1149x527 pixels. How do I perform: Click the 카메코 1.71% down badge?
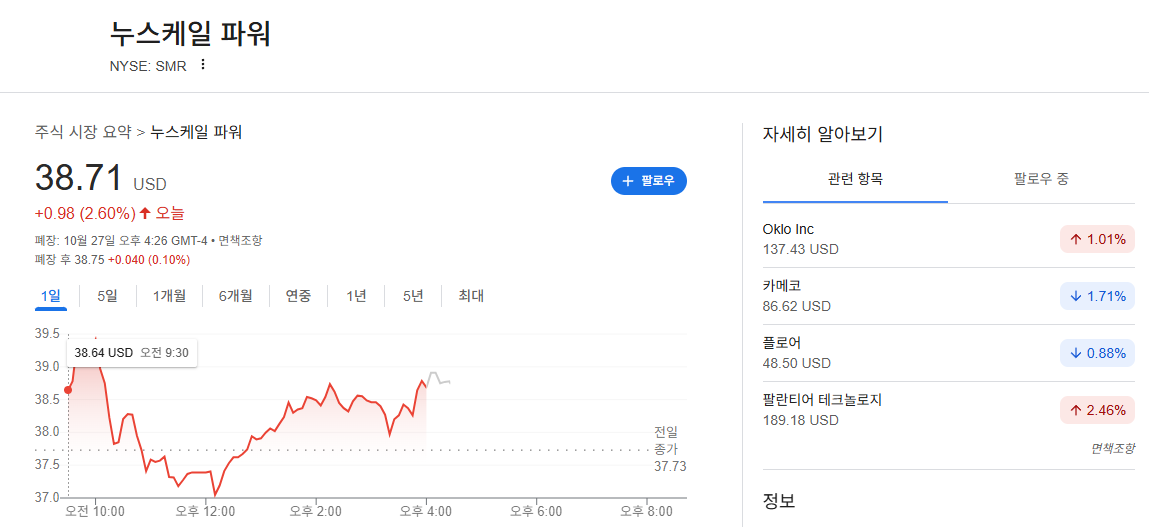(1097, 296)
